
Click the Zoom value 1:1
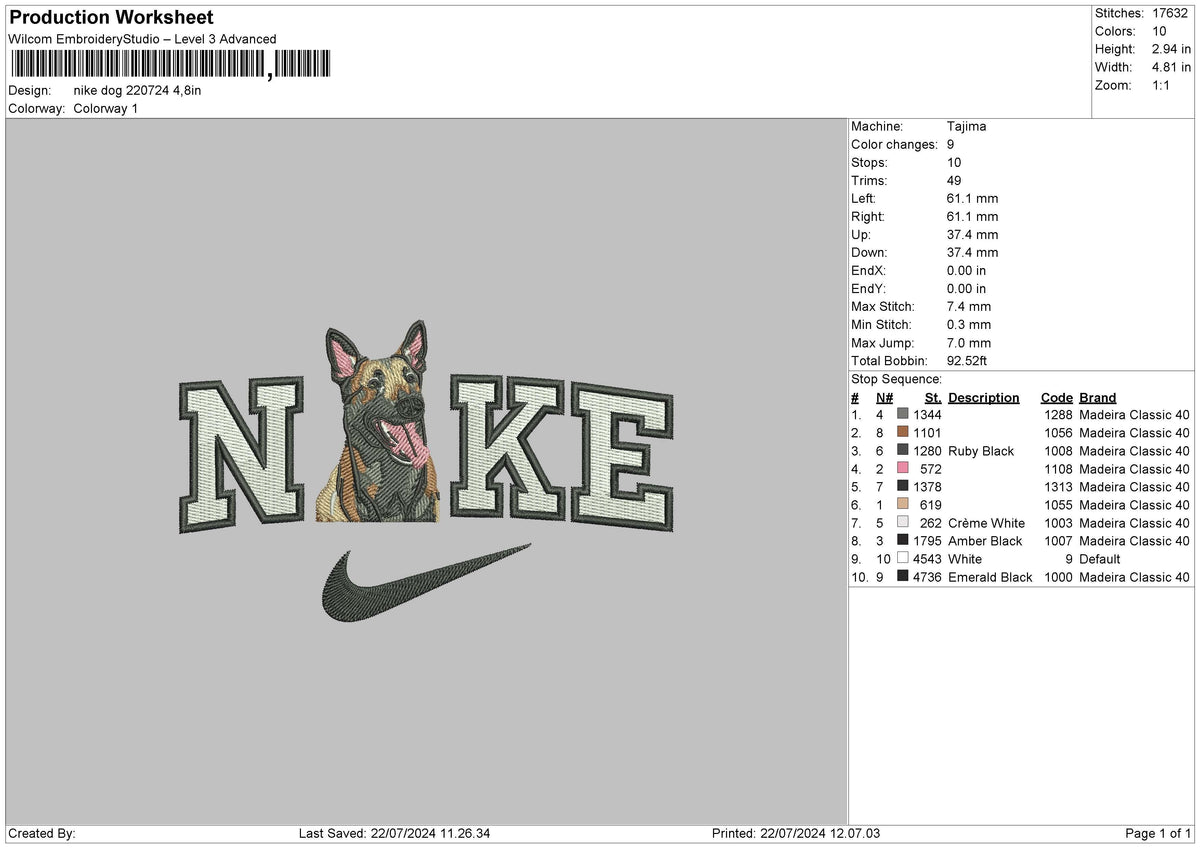[1163, 85]
